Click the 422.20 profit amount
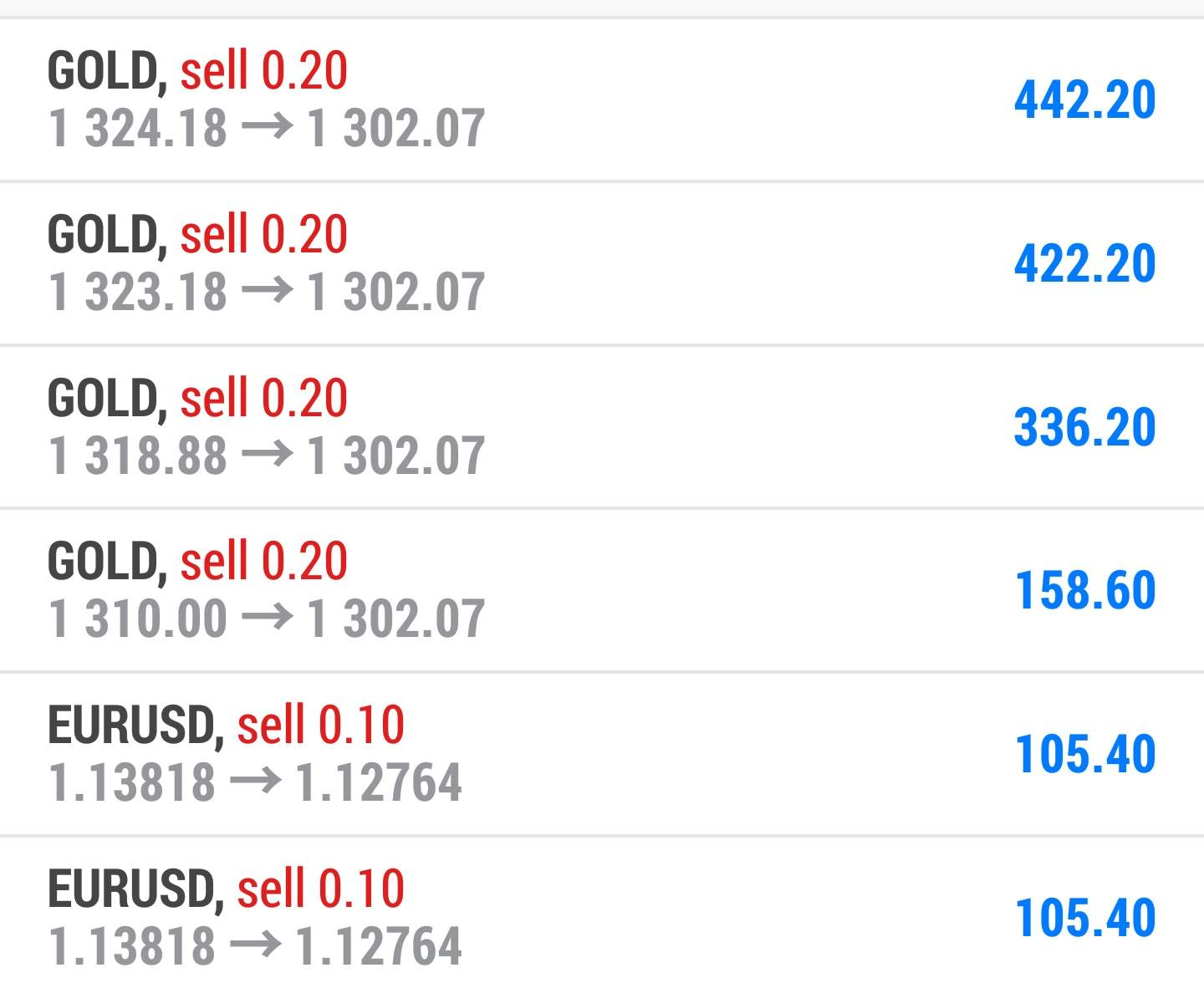This screenshot has width=1204, height=988. [x=1084, y=263]
